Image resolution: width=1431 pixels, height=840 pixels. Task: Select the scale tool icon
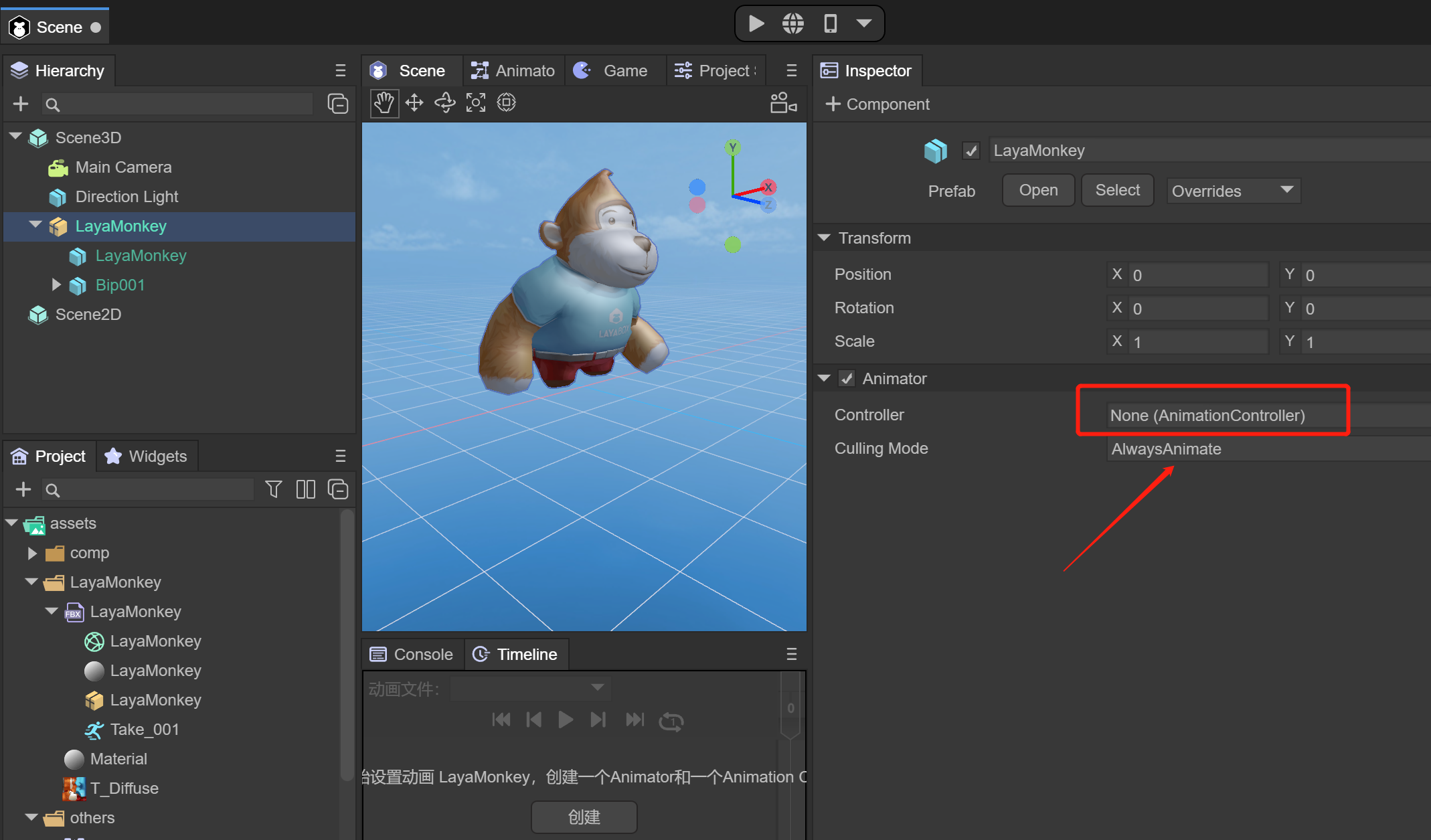[476, 103]
